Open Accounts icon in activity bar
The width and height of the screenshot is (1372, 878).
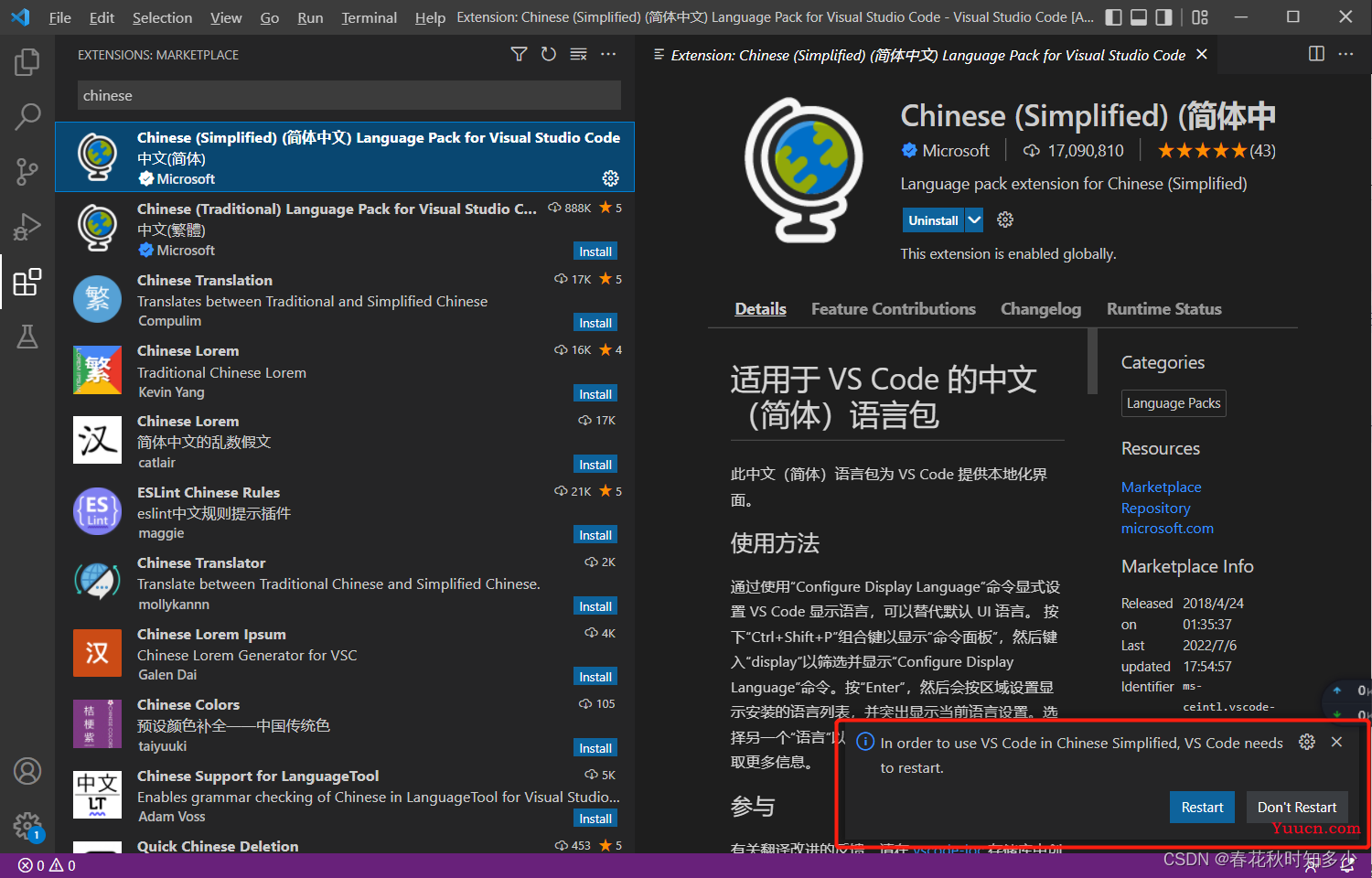[x=27, y=771]
